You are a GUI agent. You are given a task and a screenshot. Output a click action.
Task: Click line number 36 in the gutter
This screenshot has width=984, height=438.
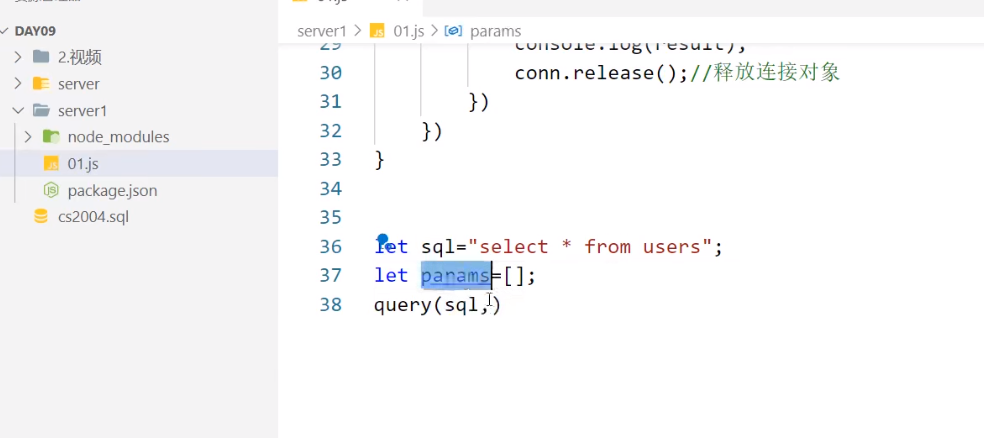(x=331, y=246)
